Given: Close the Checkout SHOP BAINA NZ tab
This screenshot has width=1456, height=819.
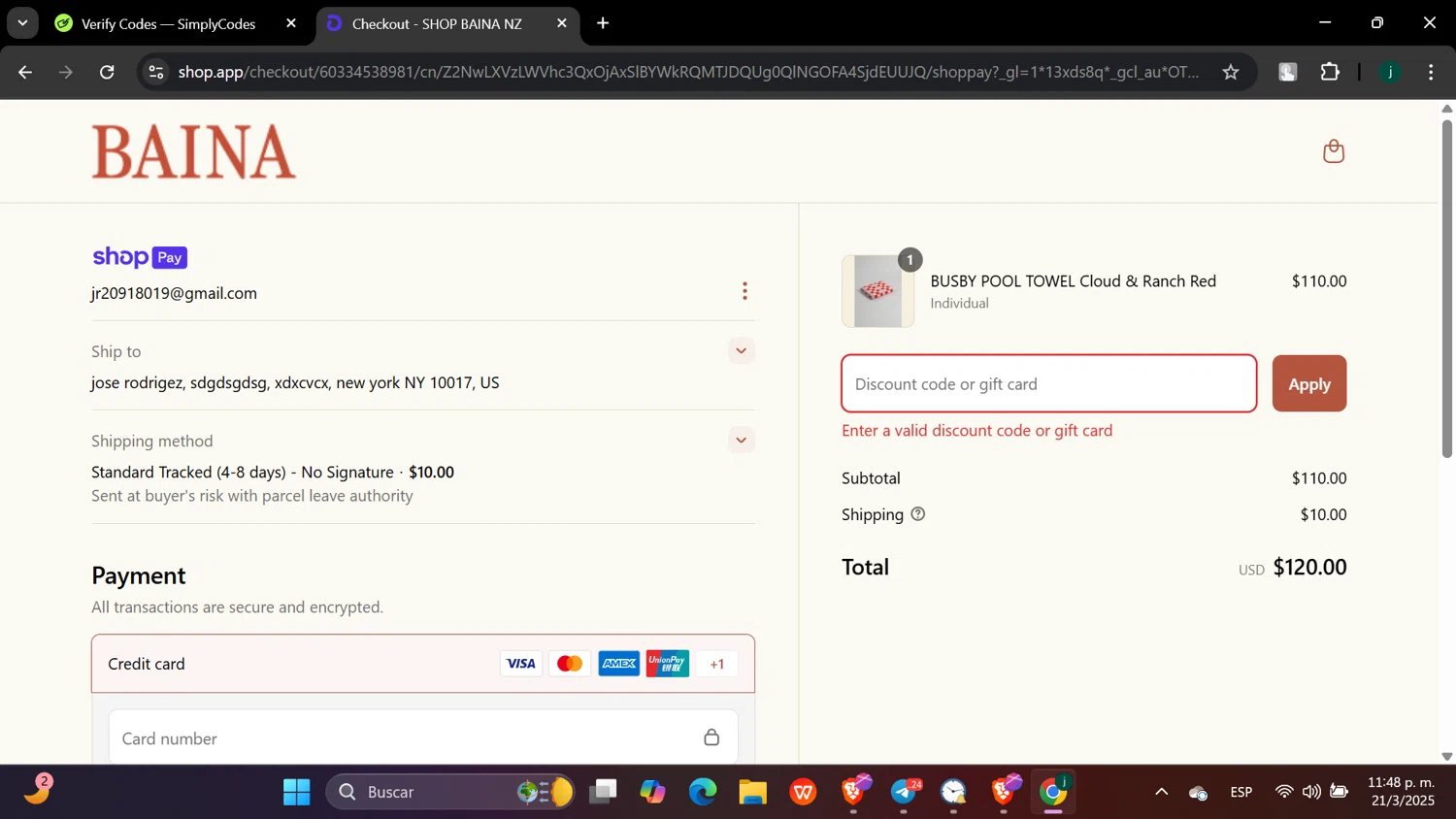Looking at the screenshot, I should coord(562,23).
